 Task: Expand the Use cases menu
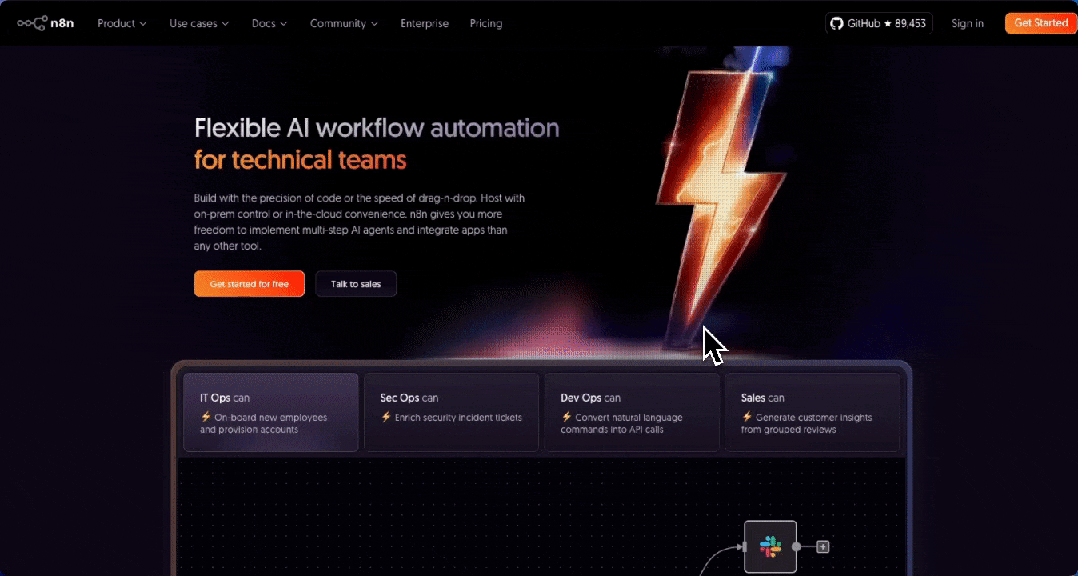pyautogui.click(x=199, y=23)
